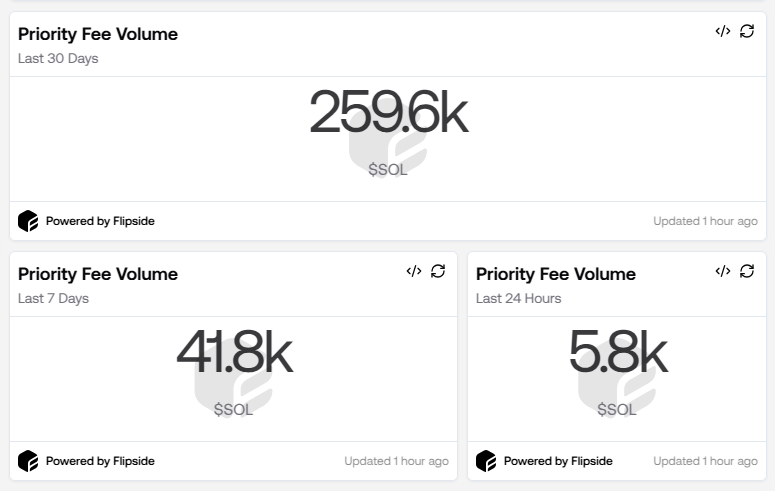Click the Last 7 Days subtitle

pyautogui.click(x=53, y=298)
